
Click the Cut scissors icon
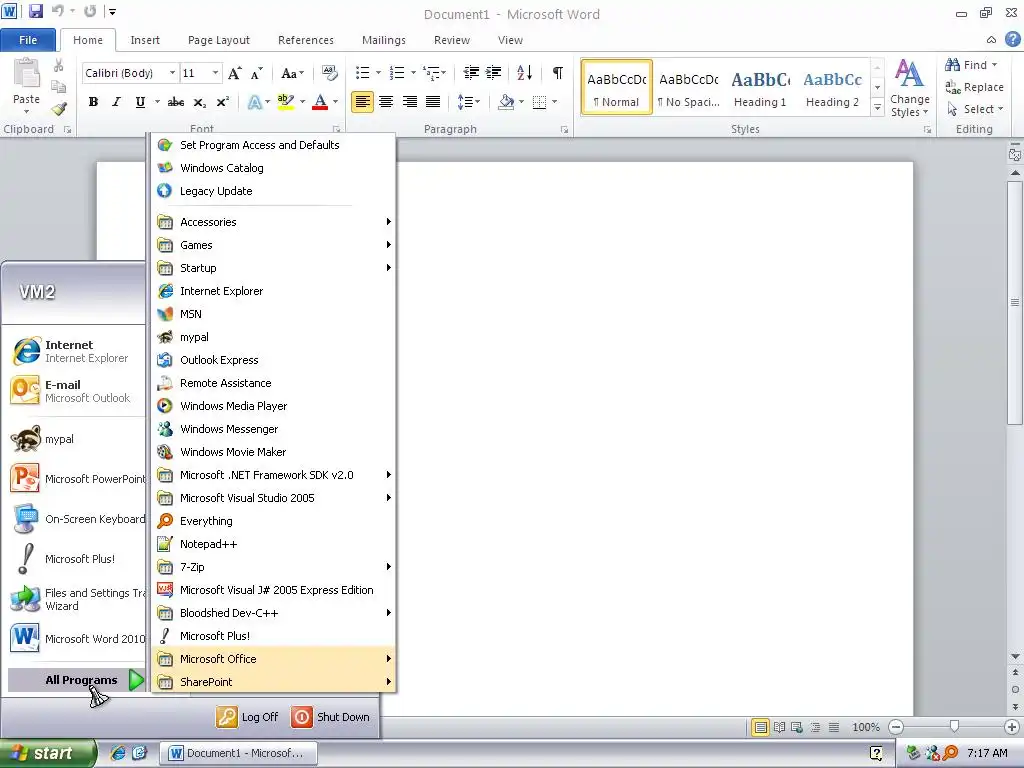pos(59,65)
